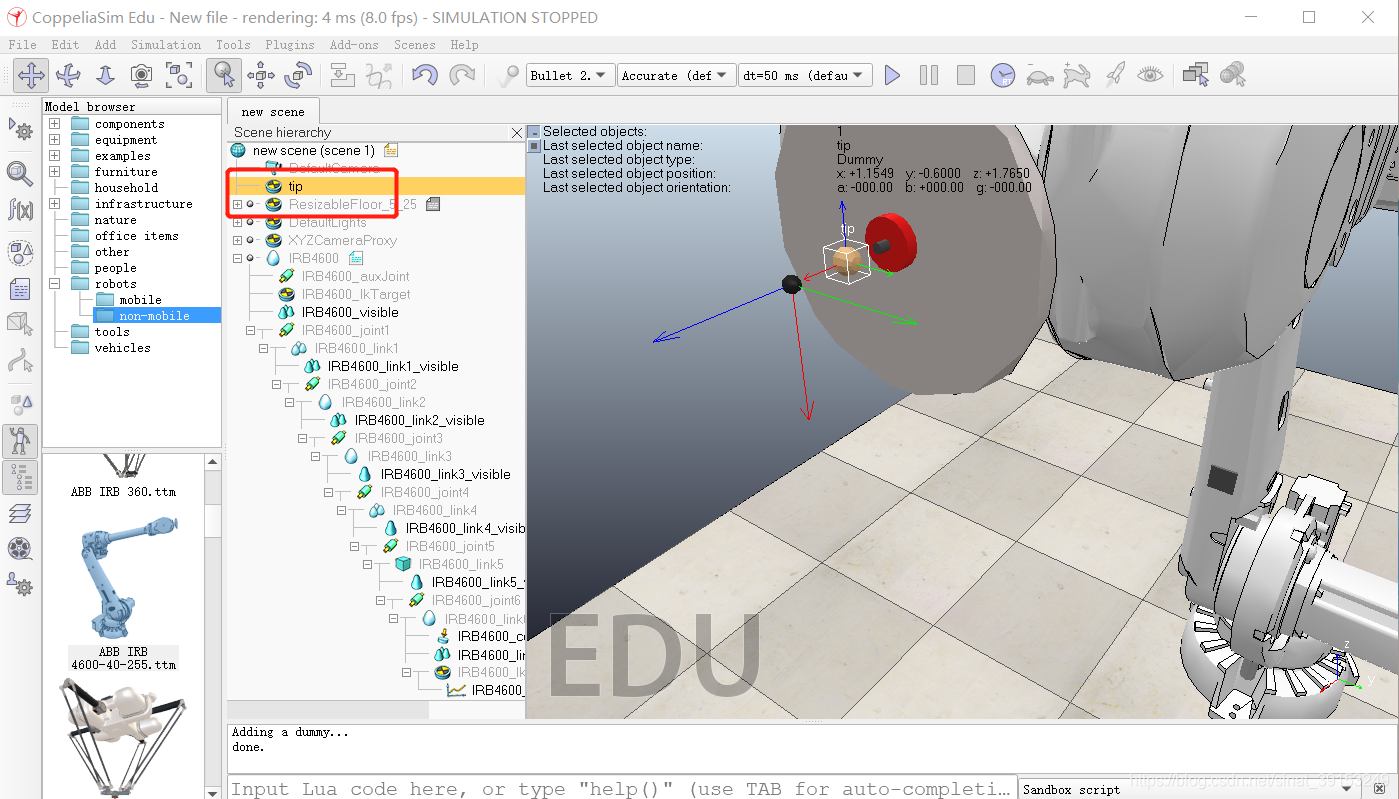Toggle the scene hierarchy sidebar icon
The image size is (1399, 799).
coord(20,477)
